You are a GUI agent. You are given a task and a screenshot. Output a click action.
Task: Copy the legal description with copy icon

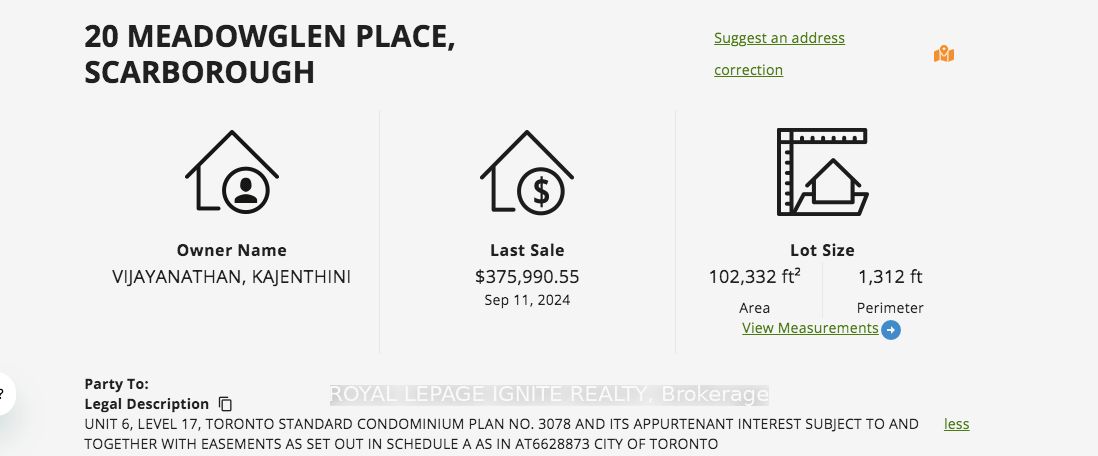pos(225,404)
